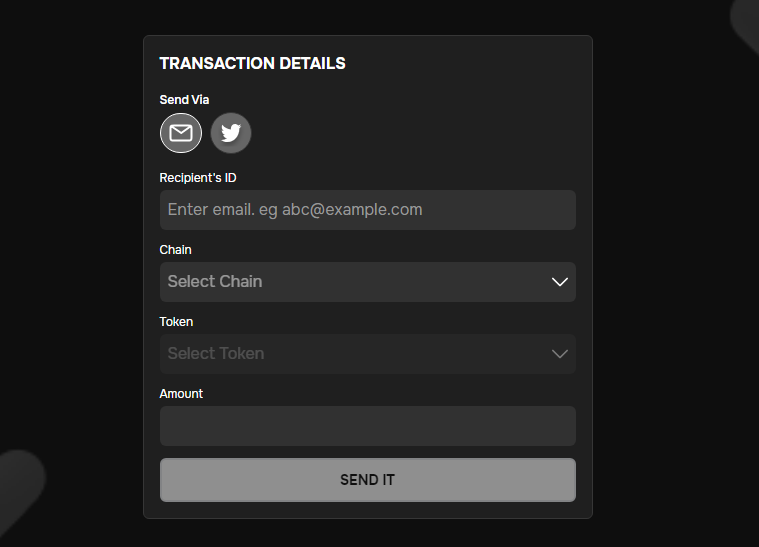
Task: Switch Send Via method to email
Action: pyautogui.click(x=181, y=133)
